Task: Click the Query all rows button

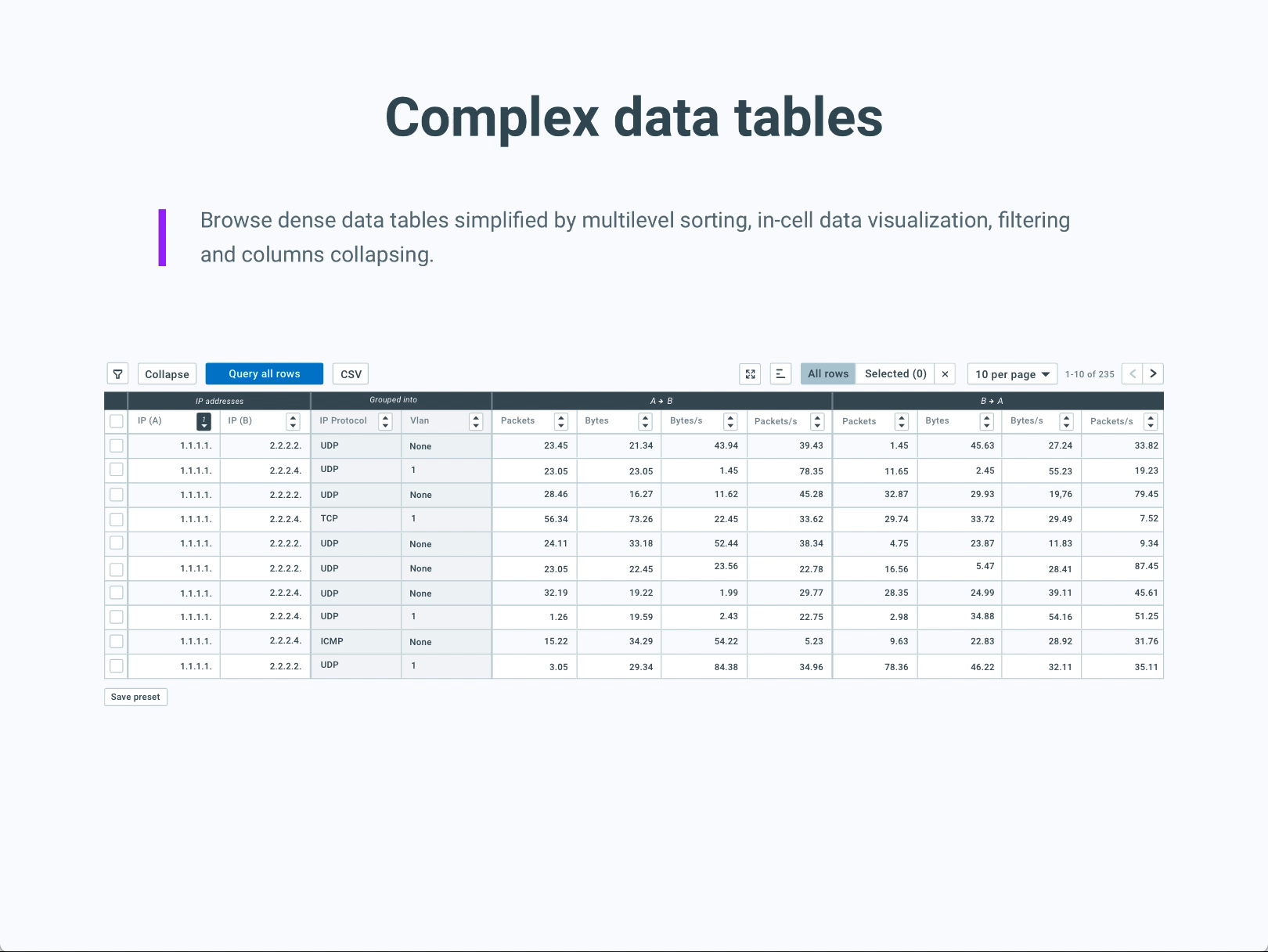Action: [x=265, y=373]
